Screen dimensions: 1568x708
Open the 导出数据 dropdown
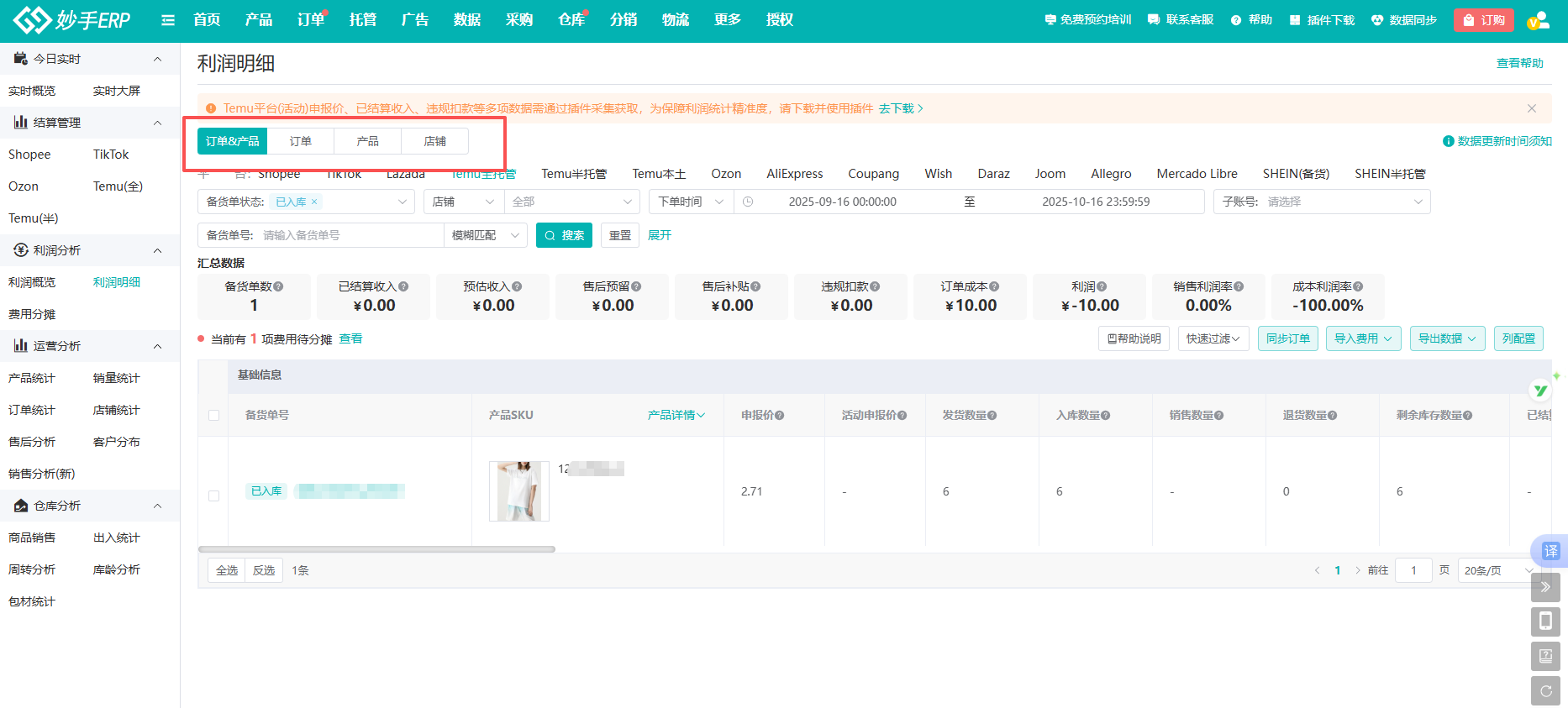[x=1447, y=338]
